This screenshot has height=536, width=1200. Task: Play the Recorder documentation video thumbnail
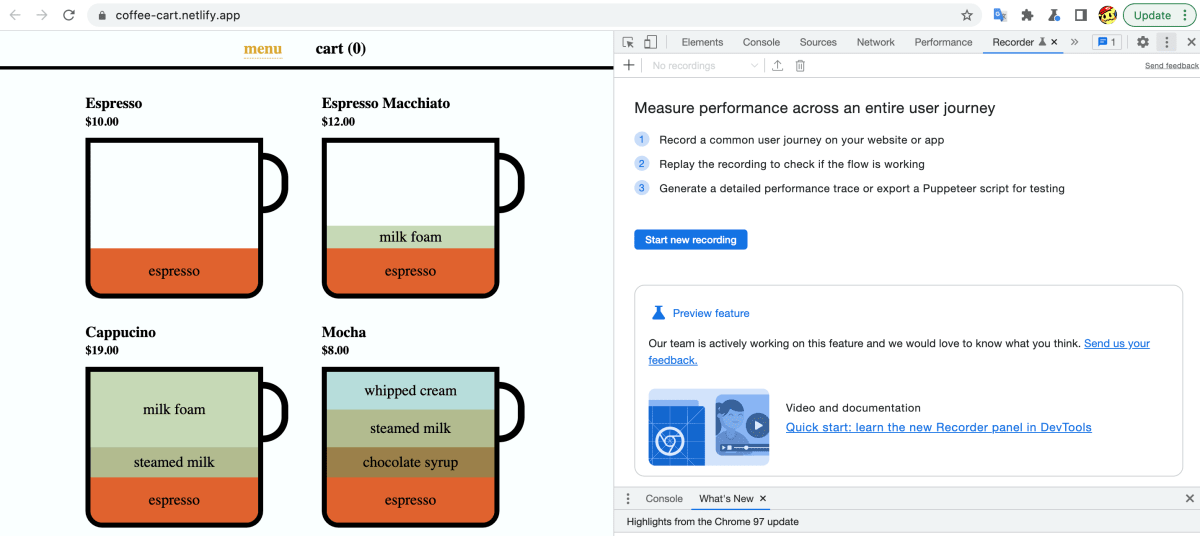pyautogui.click(x=757, y=426)
